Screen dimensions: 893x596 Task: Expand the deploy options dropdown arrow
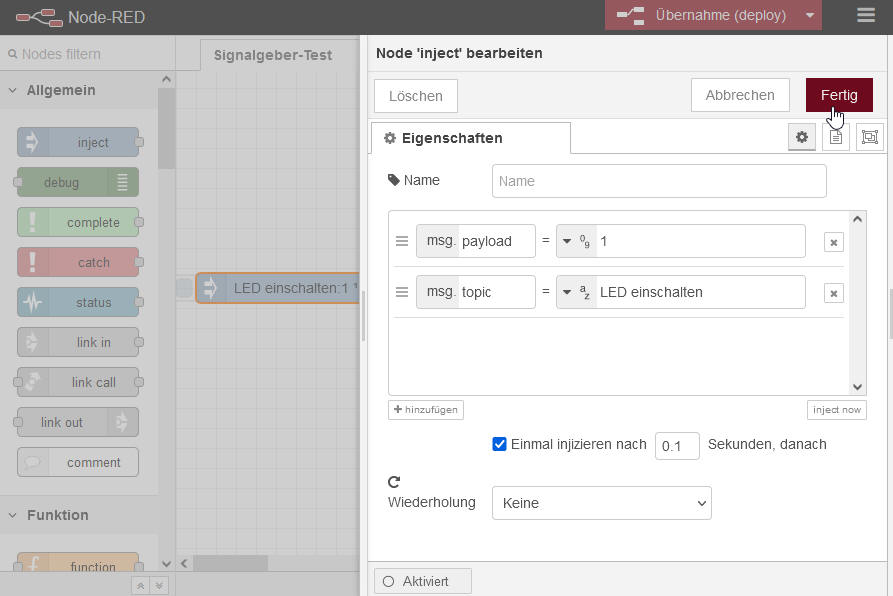(809, 15)
